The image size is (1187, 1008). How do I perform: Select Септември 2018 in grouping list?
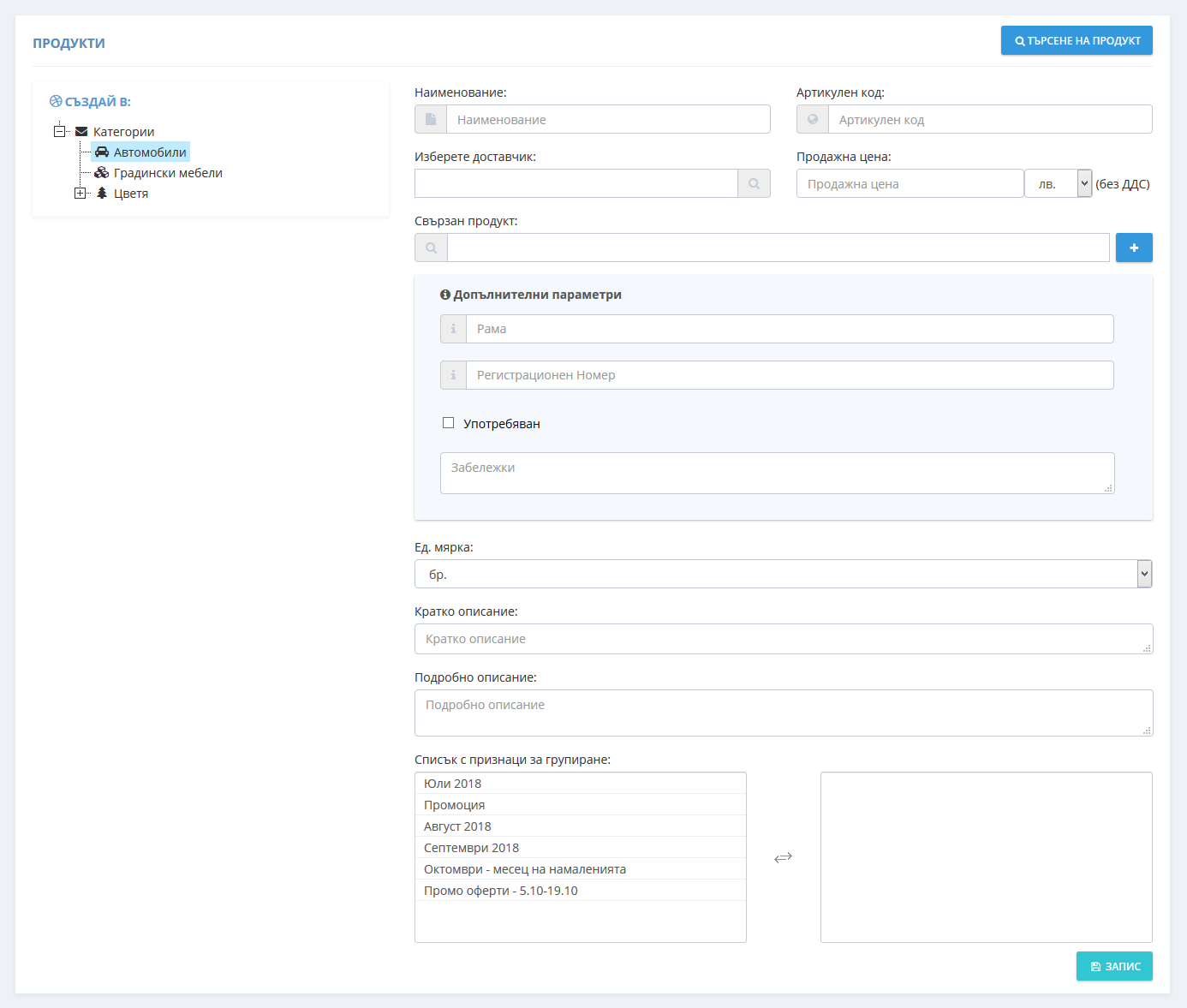[x=581, y=848]
